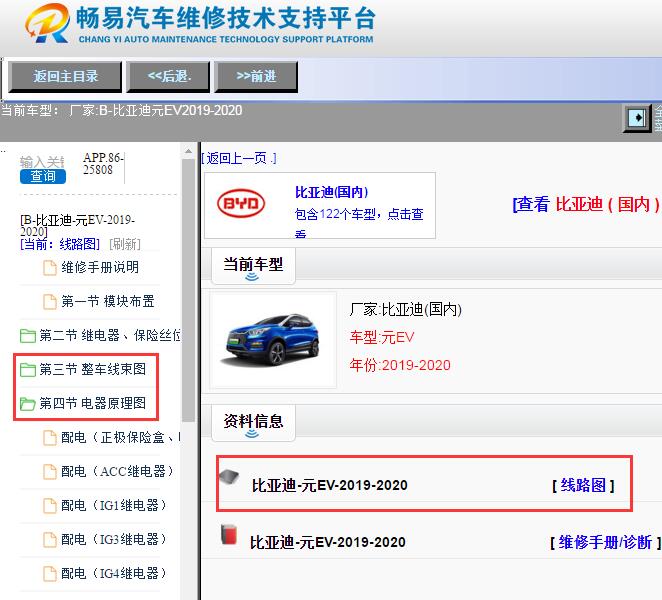Expand the 第三节 整车线束图 folder icon
This screenshot has height=600, width=662.
(x=28, y=370)
